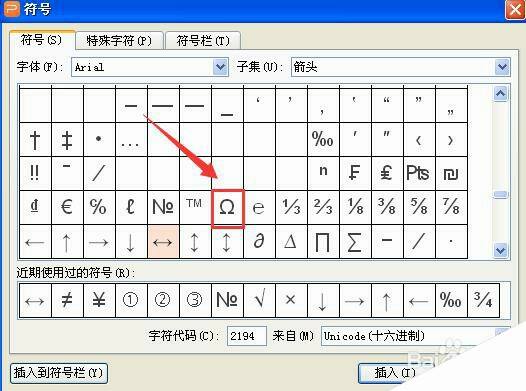Click the highlighted left-right arrow in the grid
Screen dimensions: 526x391
(x=163, y=242)
